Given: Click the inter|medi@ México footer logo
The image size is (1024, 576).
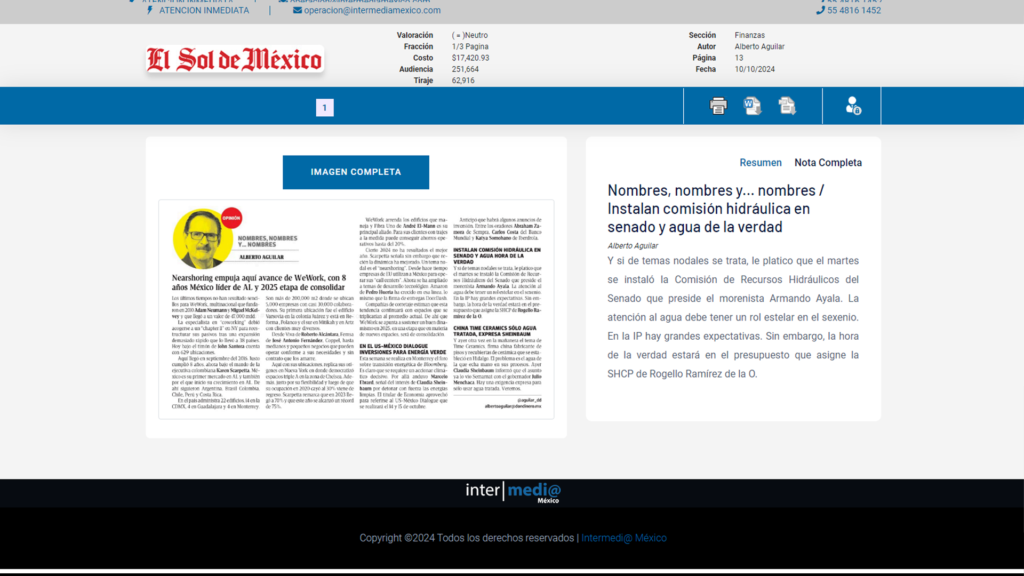Looking at the screenshot, I should coord(513,492).
